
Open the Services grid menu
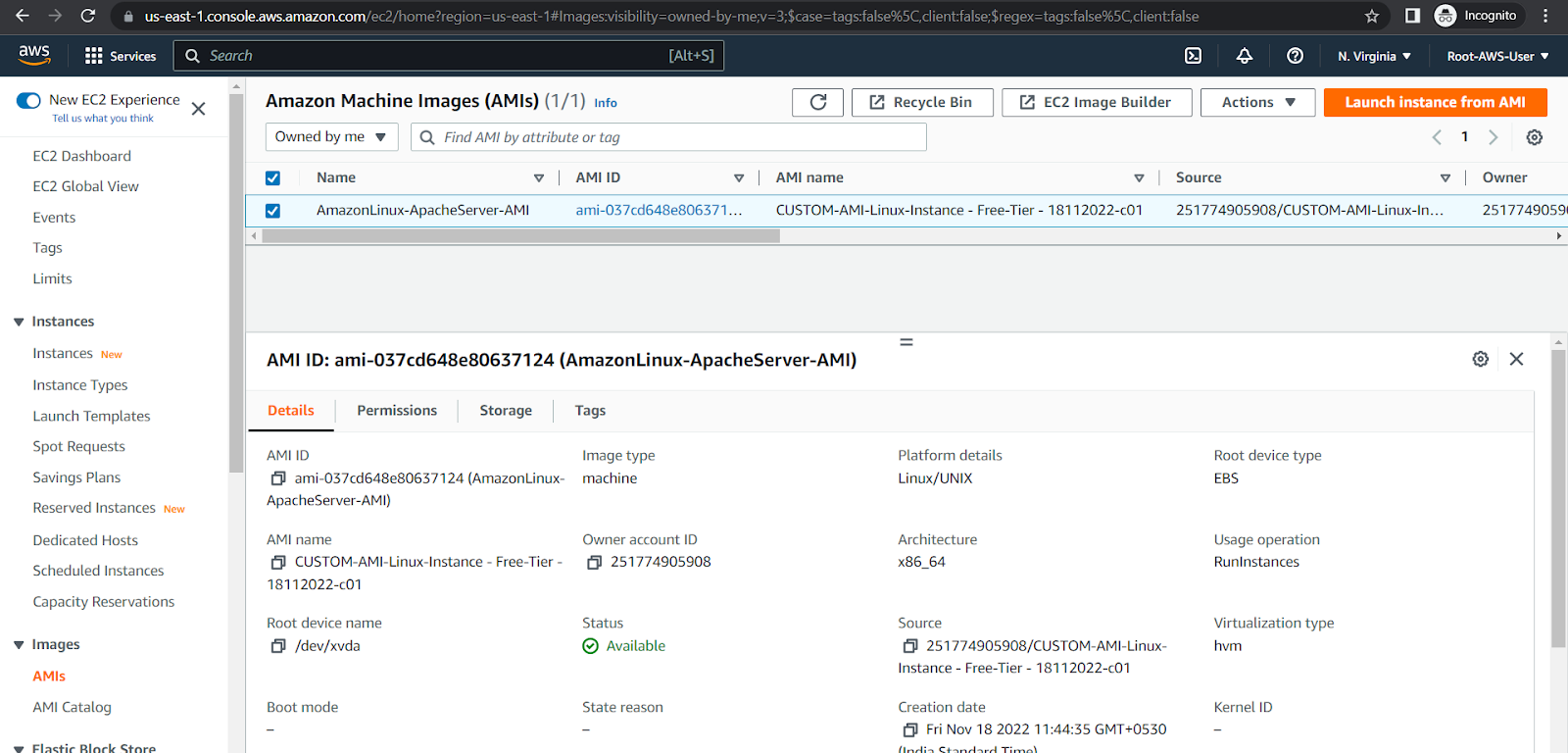121,56
